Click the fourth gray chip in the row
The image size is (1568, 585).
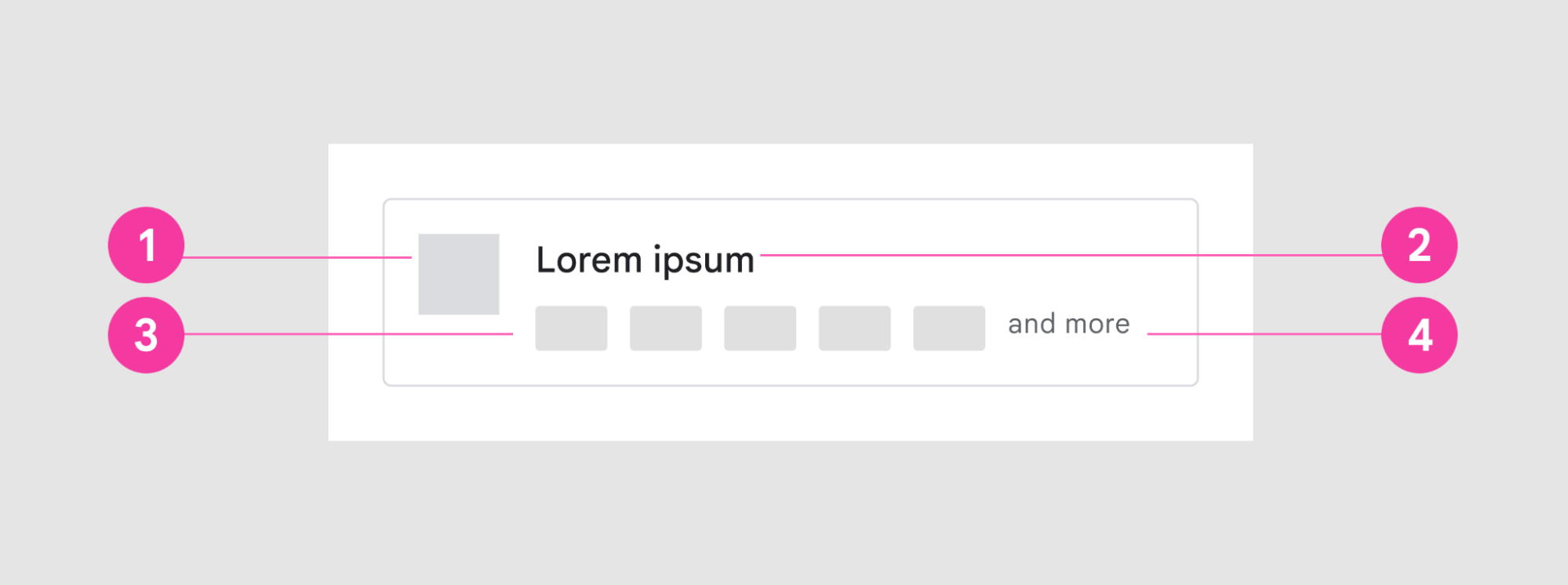click(855, 329)
